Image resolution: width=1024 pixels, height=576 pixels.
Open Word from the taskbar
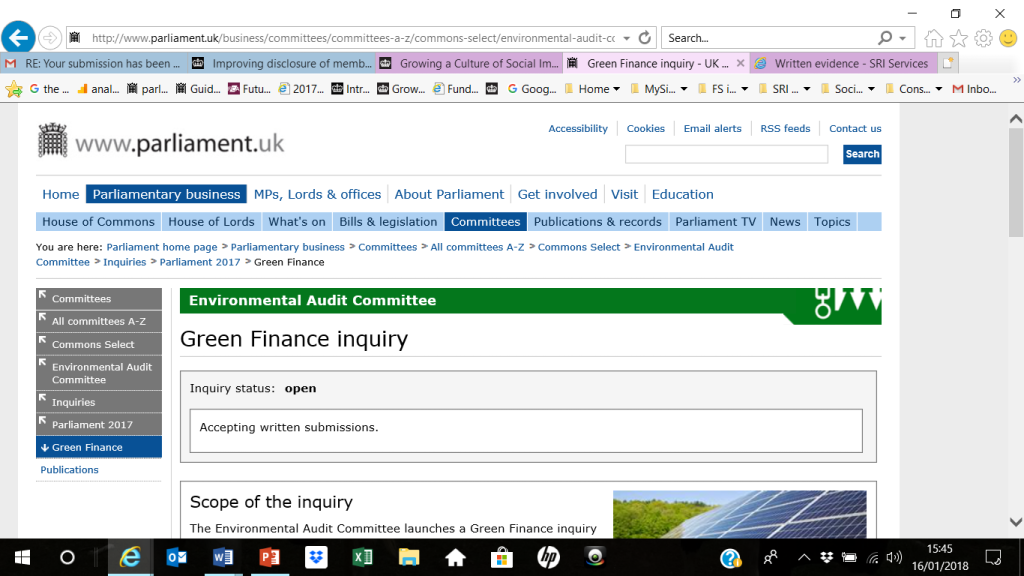(223, 558)
